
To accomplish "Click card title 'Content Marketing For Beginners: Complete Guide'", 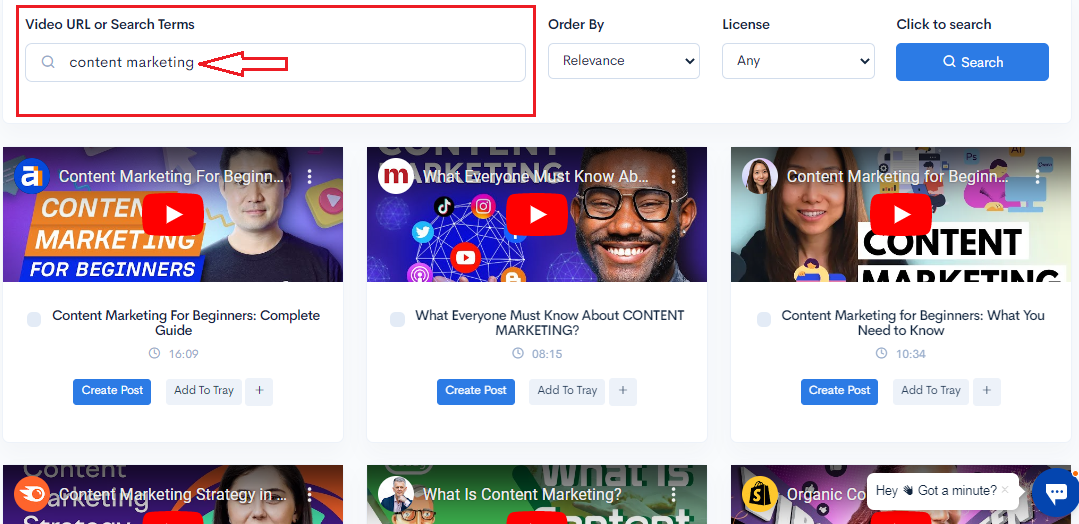I will point(186,323).
